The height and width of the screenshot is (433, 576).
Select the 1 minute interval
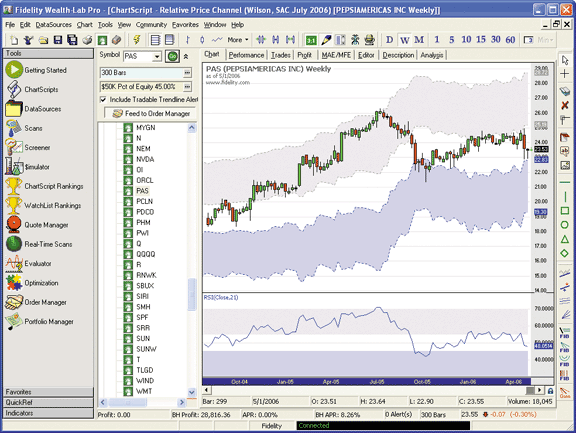437,39
